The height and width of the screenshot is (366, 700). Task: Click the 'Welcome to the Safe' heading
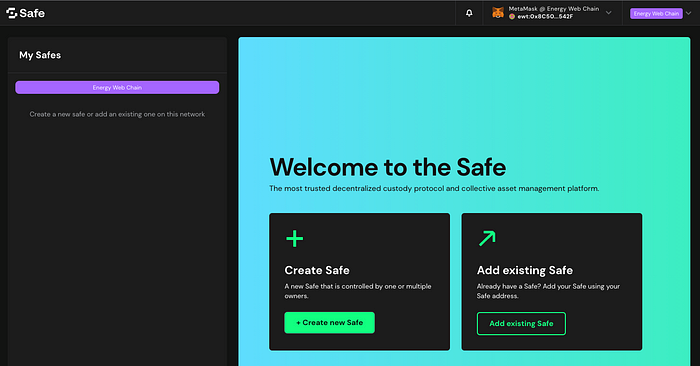click(x=388, y=167)
